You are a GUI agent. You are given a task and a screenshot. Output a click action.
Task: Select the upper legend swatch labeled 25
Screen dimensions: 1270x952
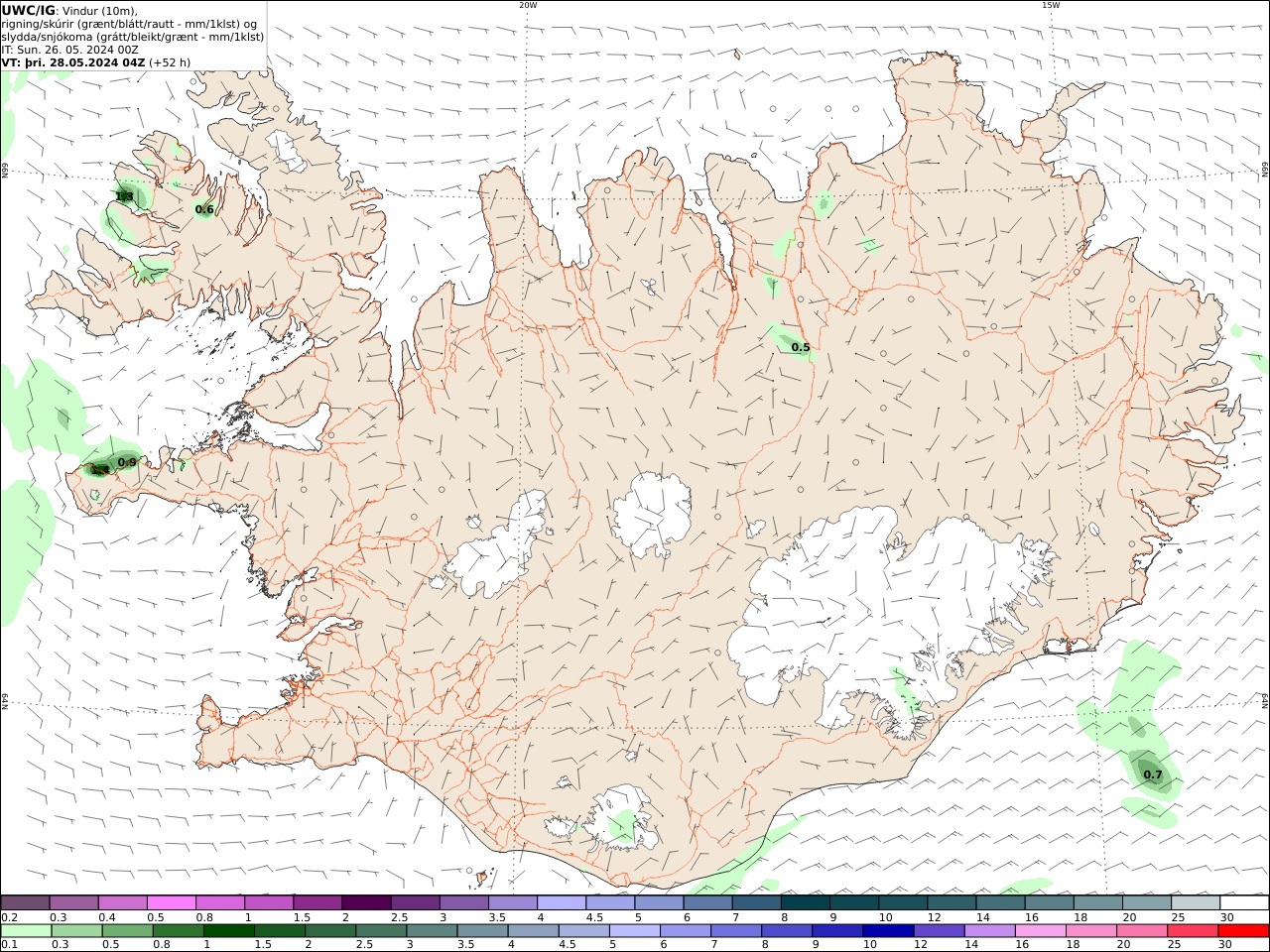click(x=1195, y=902)
